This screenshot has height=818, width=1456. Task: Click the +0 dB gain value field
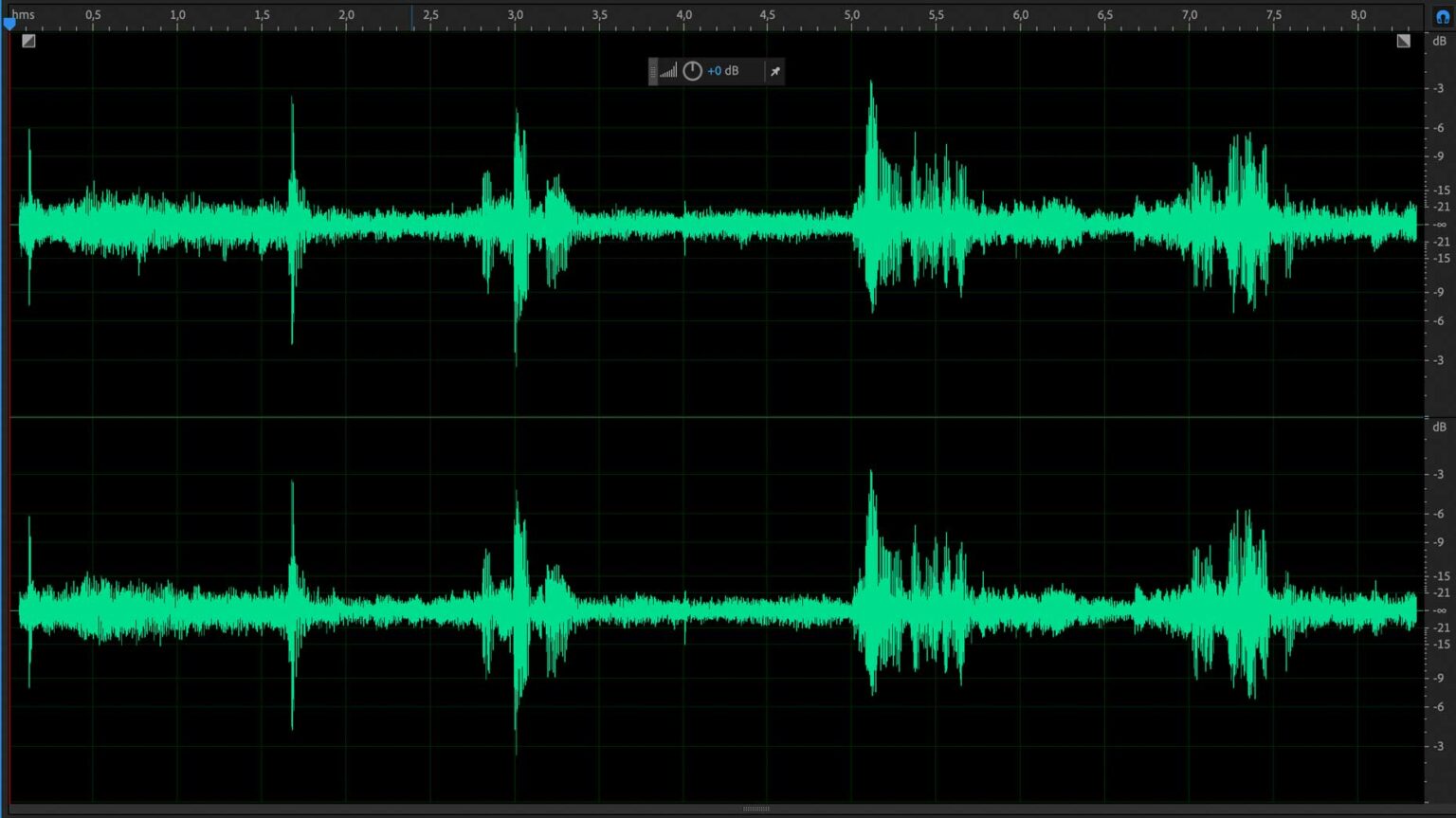tap(723, 71)
